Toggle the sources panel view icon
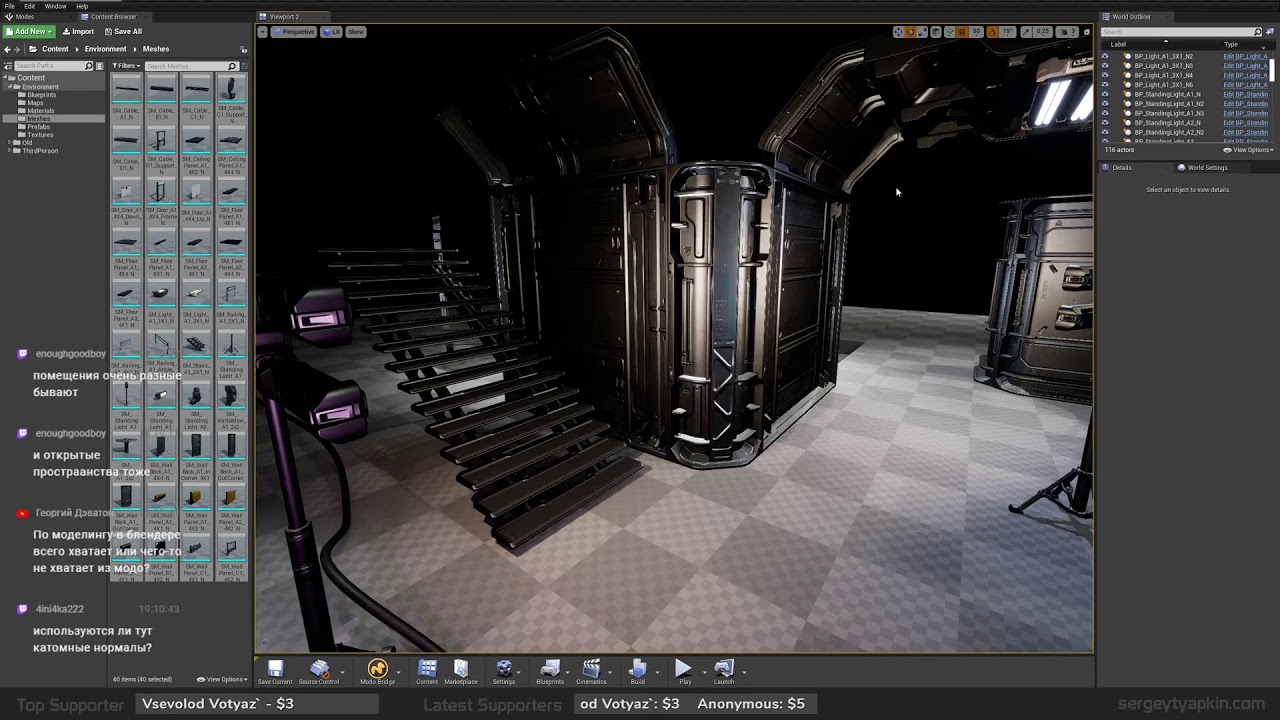Image resolution: width=1280 pixels, height=720 pixels. point(9,66)
